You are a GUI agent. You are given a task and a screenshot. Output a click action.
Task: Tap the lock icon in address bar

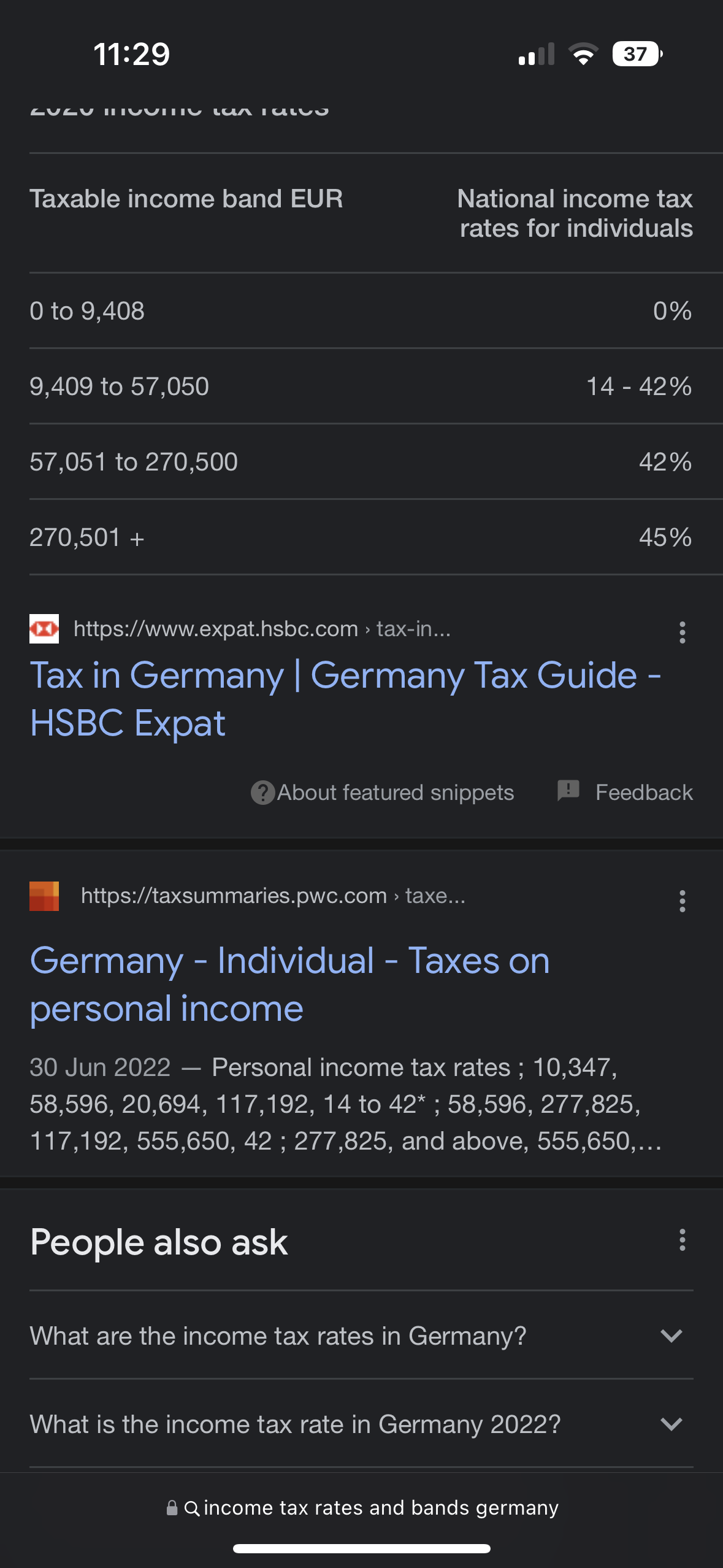172,1508
